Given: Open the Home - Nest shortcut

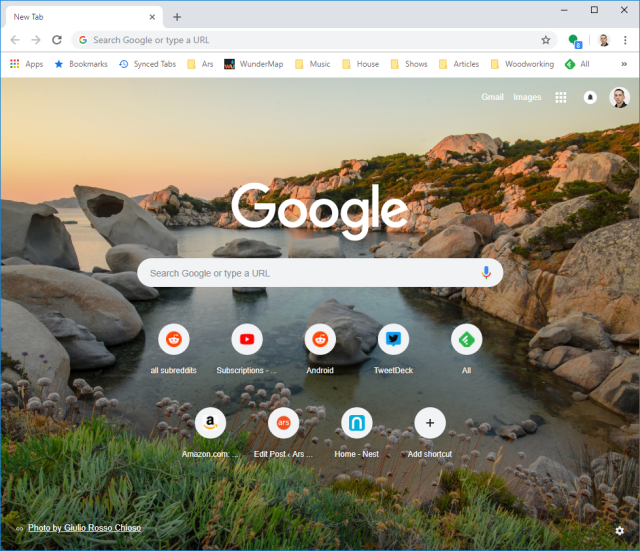Looking at the screenshot, I should (357, 423).
